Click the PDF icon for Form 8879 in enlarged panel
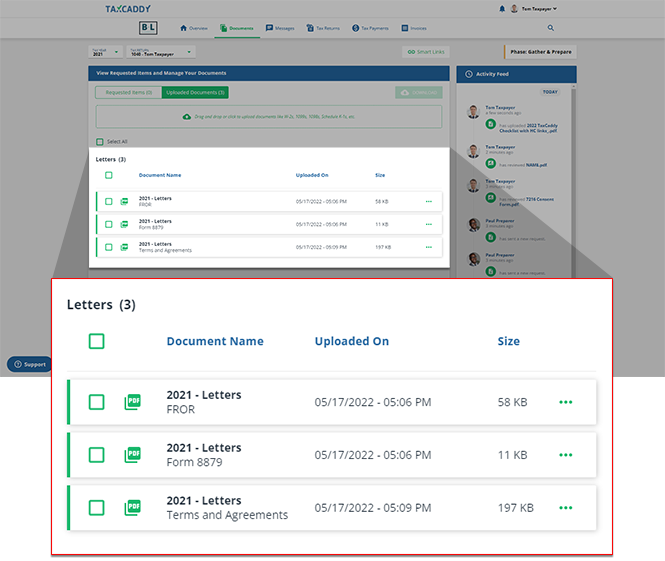 pos(132,455)
